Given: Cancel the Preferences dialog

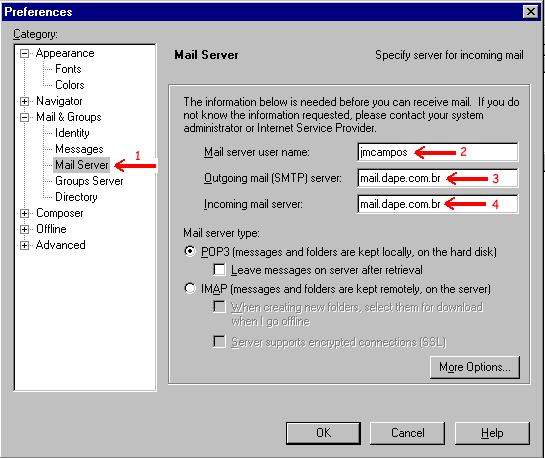Looking at the screenshot, I should (407, 433).
